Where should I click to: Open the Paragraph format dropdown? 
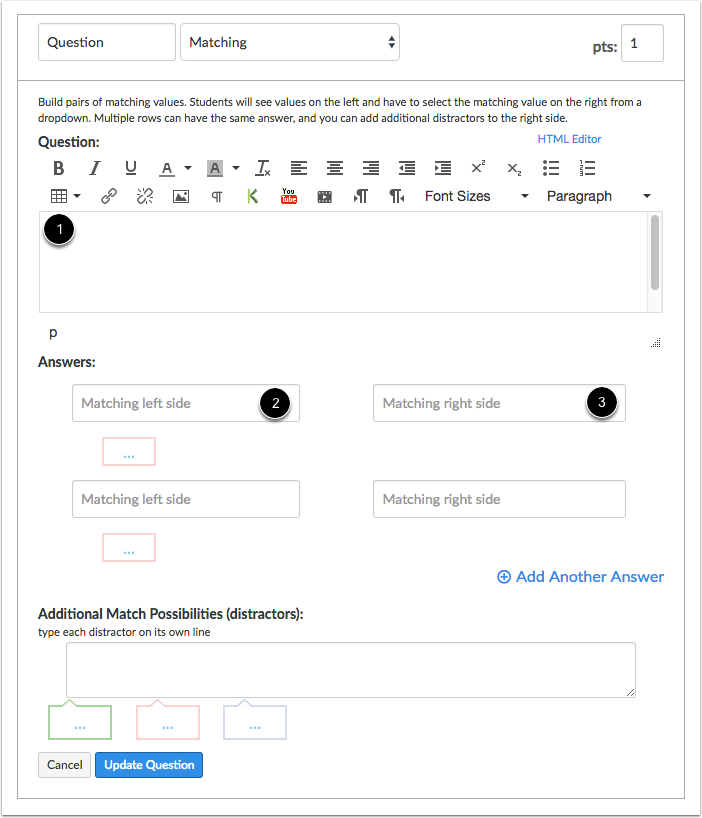599,196
